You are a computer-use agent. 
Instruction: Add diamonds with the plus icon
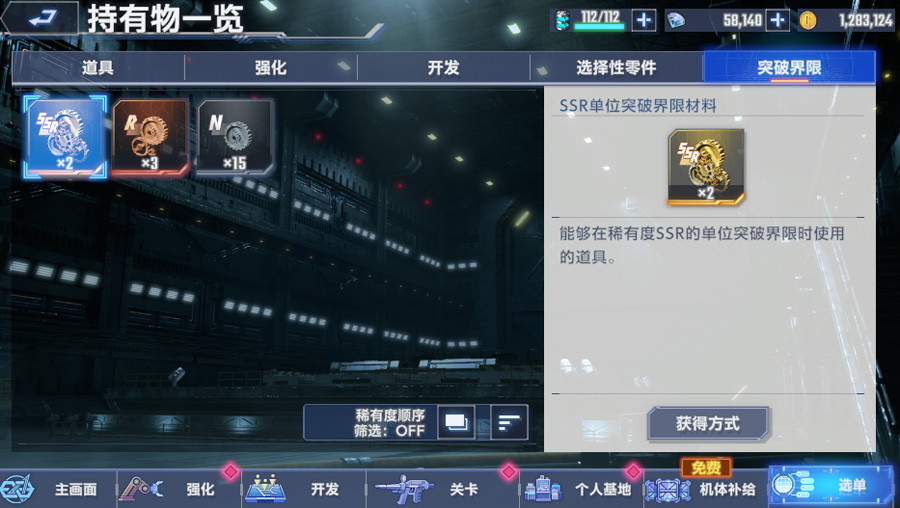pos(778,21)
